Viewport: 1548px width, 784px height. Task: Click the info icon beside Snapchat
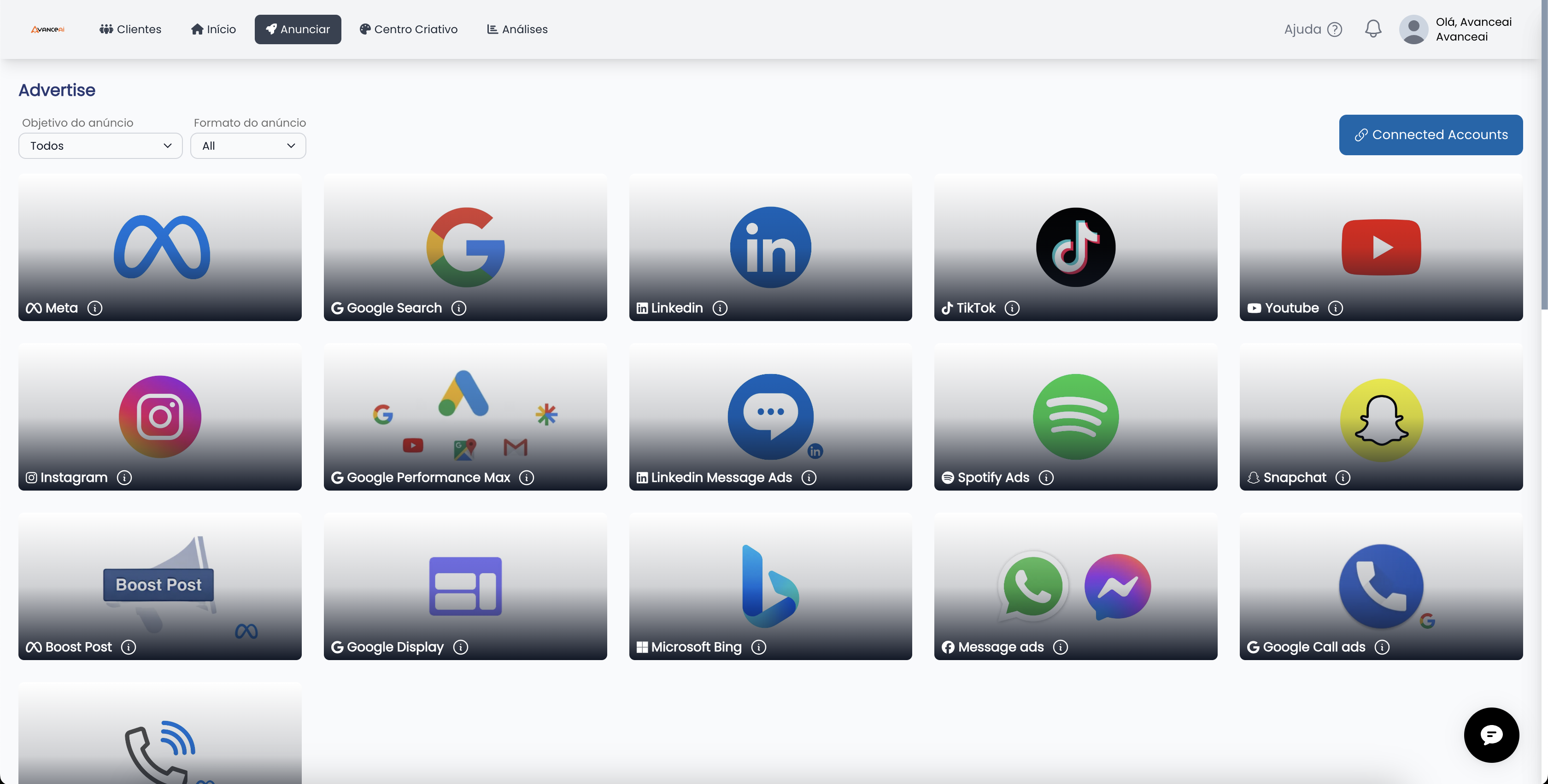[x=1343, y=478]
